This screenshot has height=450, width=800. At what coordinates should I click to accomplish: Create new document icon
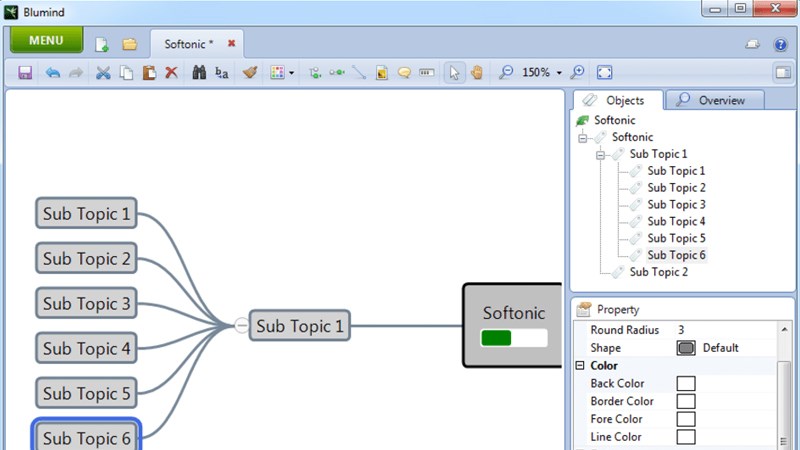[x=102, y=45]
